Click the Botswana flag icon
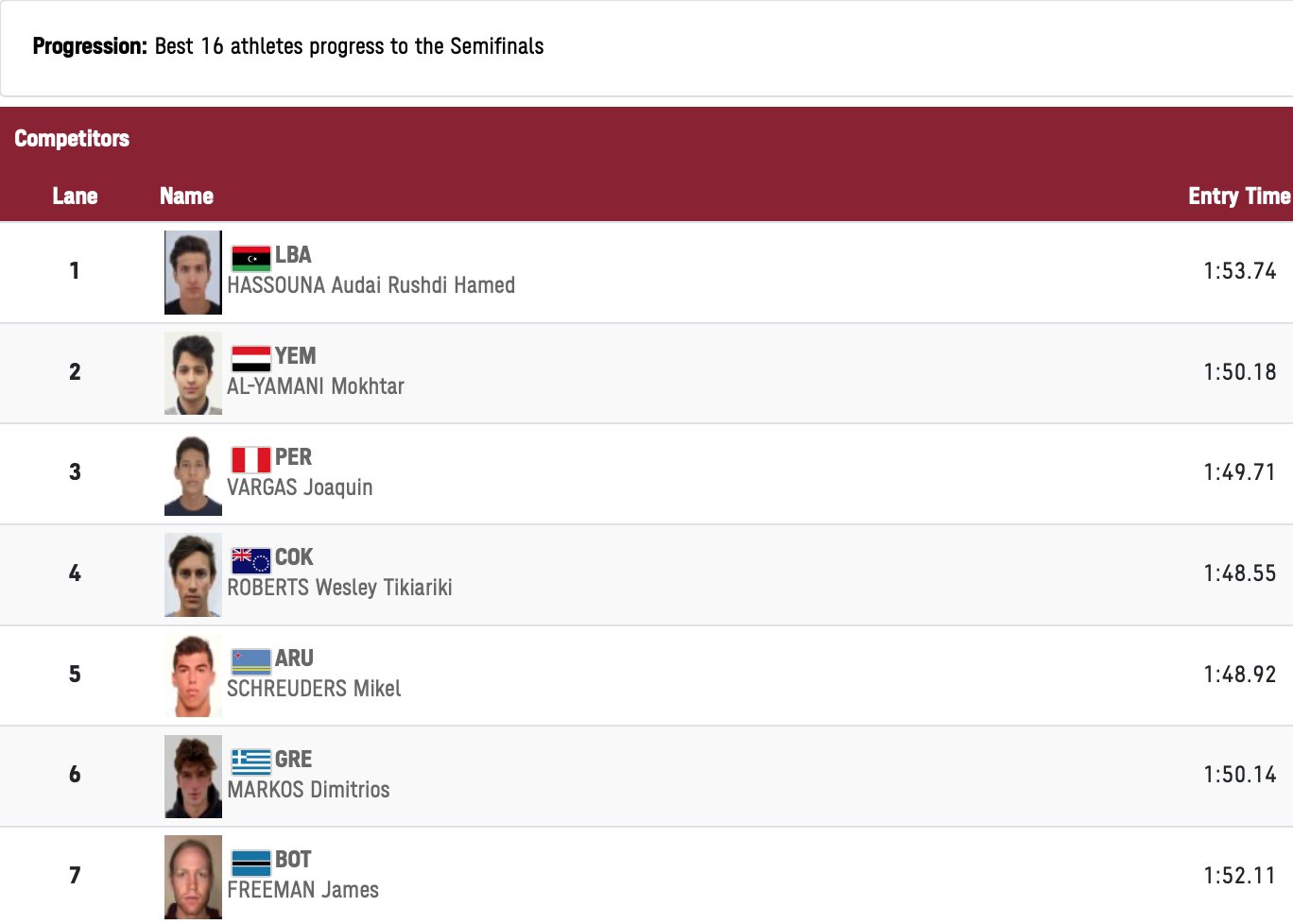This screenshot has width=1293, height=924. (x=250, y=862)
